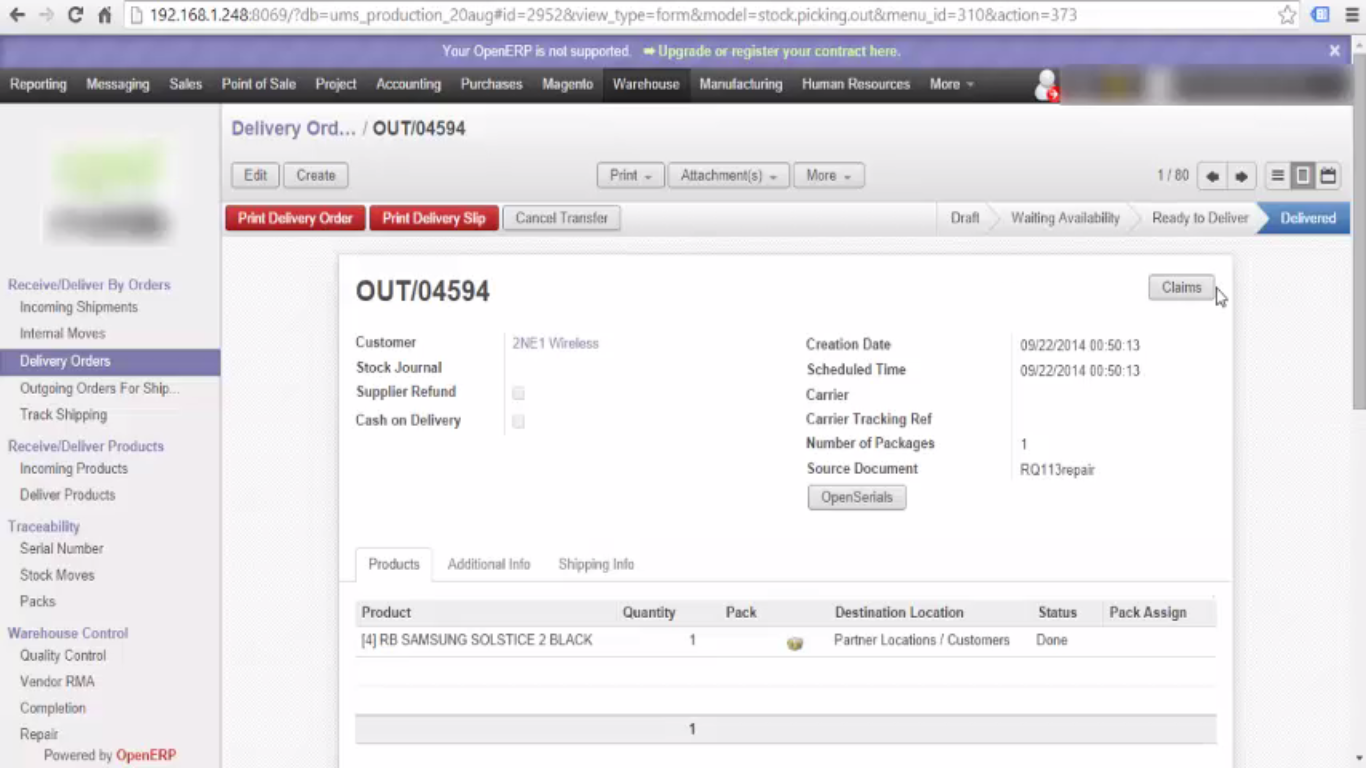1366x768 pixels.
Task: Go to next record arrow
Action: pyautogui.click(x=1241, y=176)
